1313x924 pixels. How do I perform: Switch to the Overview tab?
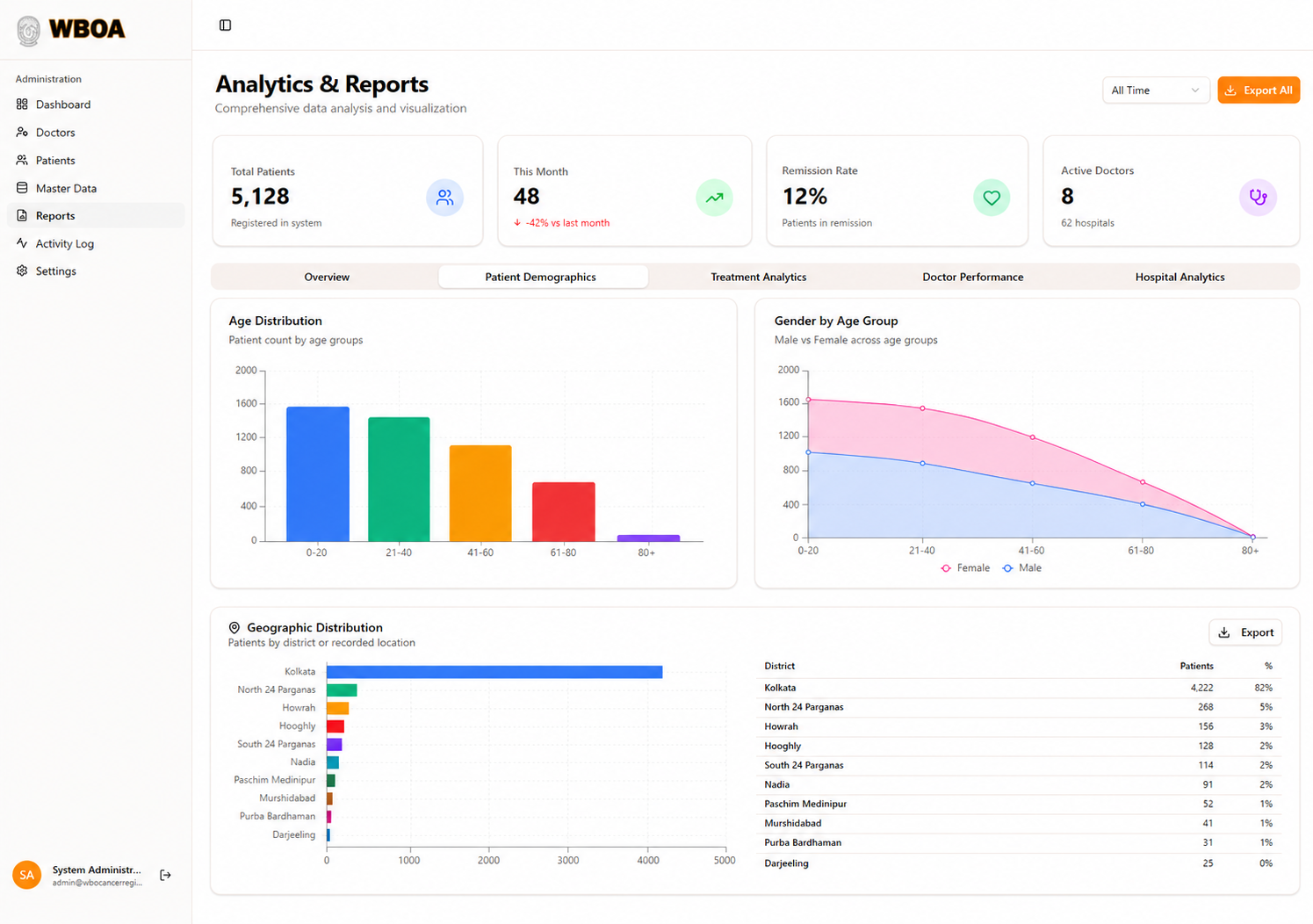[x=327, y=277]
